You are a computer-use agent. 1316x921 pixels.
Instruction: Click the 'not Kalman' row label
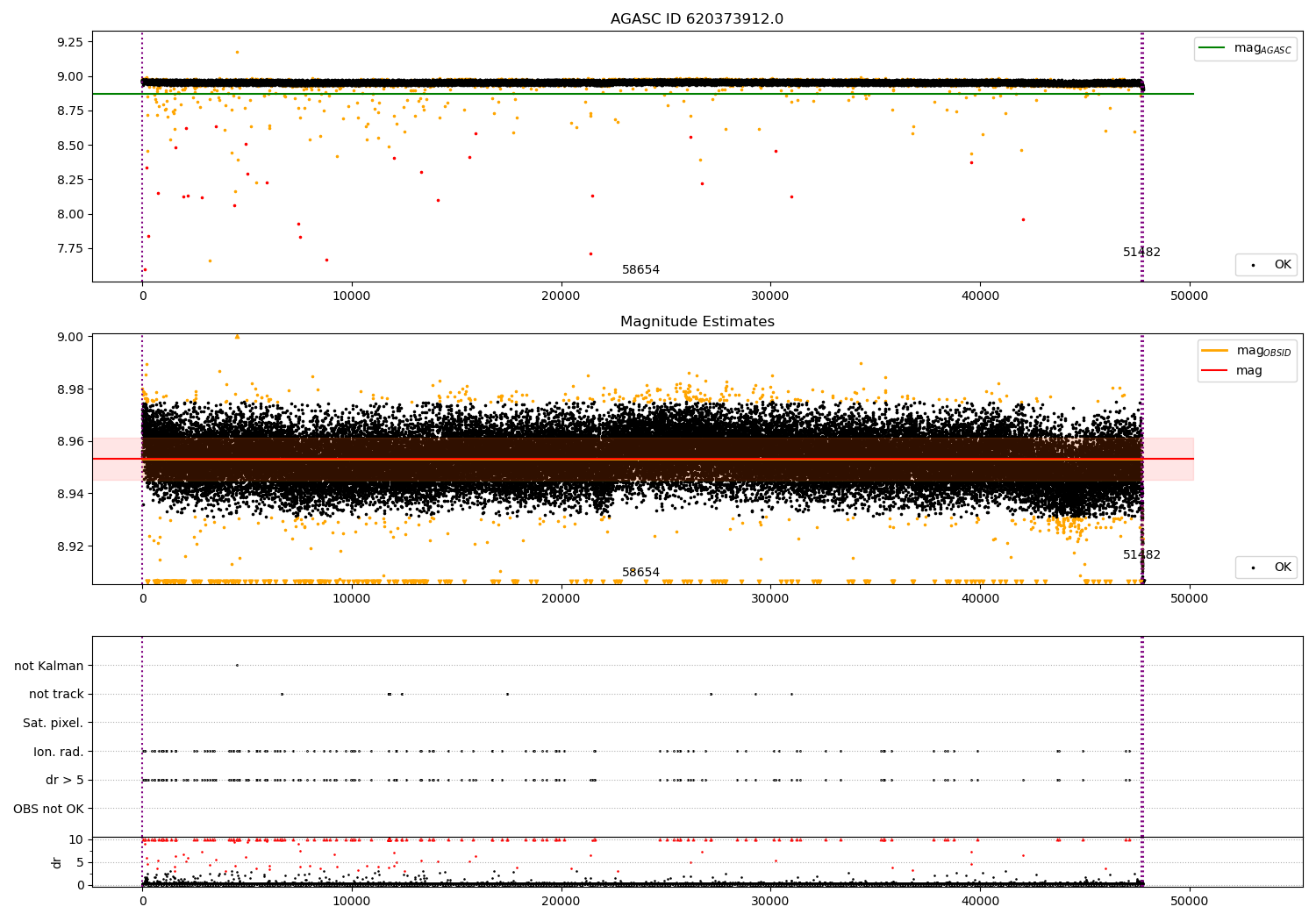click(49, 666)
